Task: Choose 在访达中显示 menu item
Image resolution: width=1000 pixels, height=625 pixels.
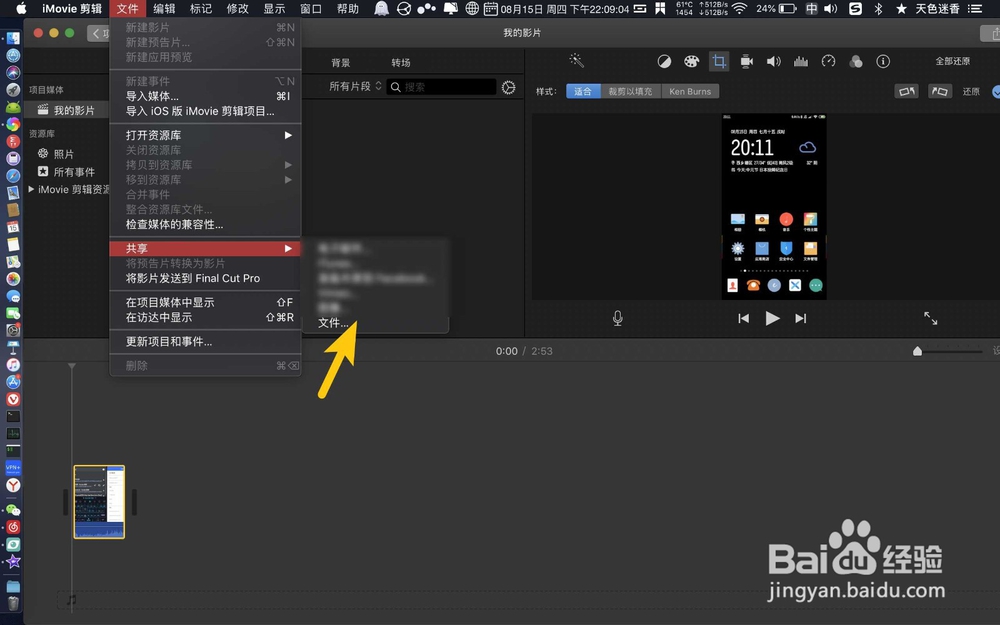Action: pos(205,317)
